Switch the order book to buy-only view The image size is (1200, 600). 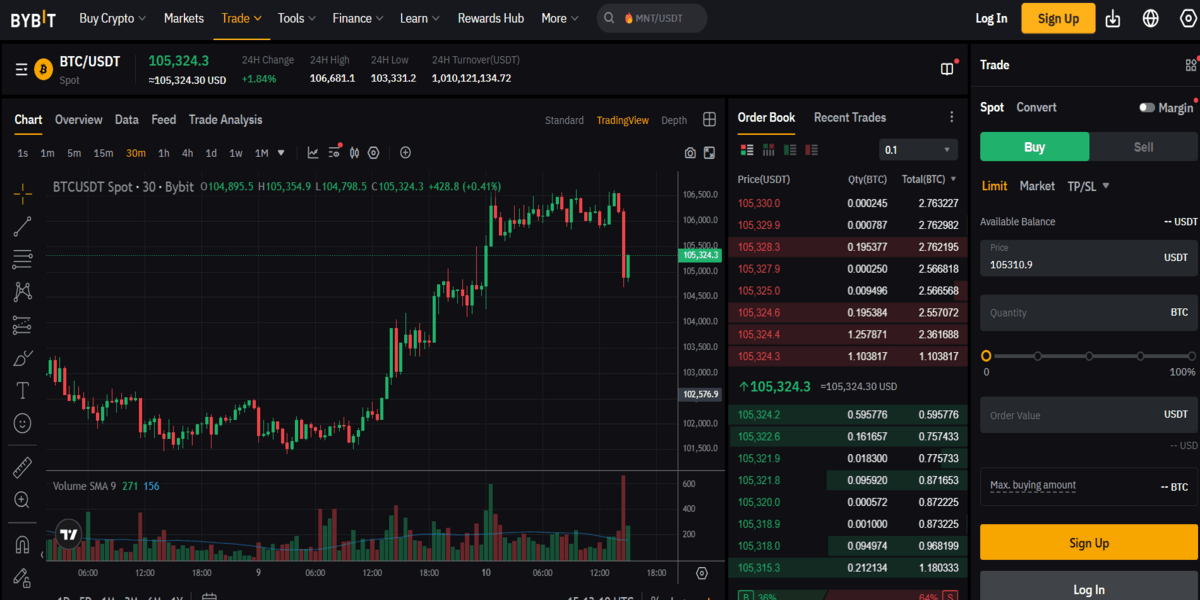tap(789, 150)
